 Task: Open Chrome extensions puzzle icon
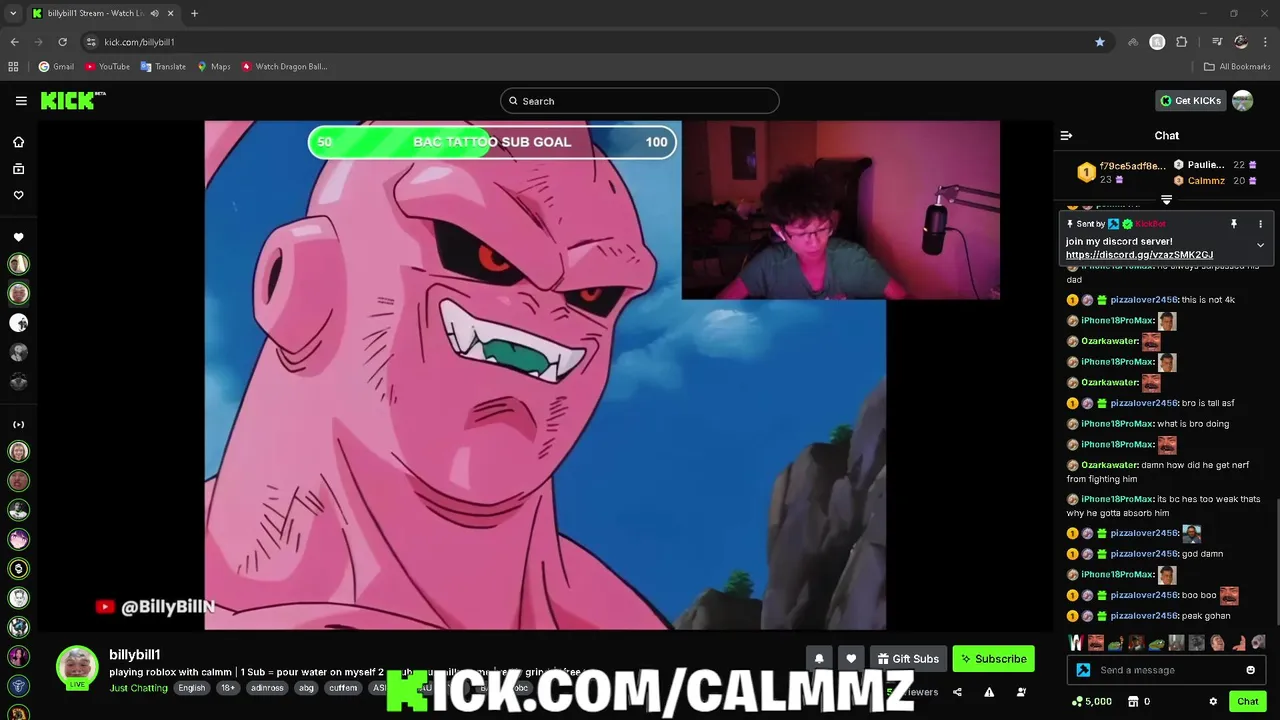(x=1182, y=42)
